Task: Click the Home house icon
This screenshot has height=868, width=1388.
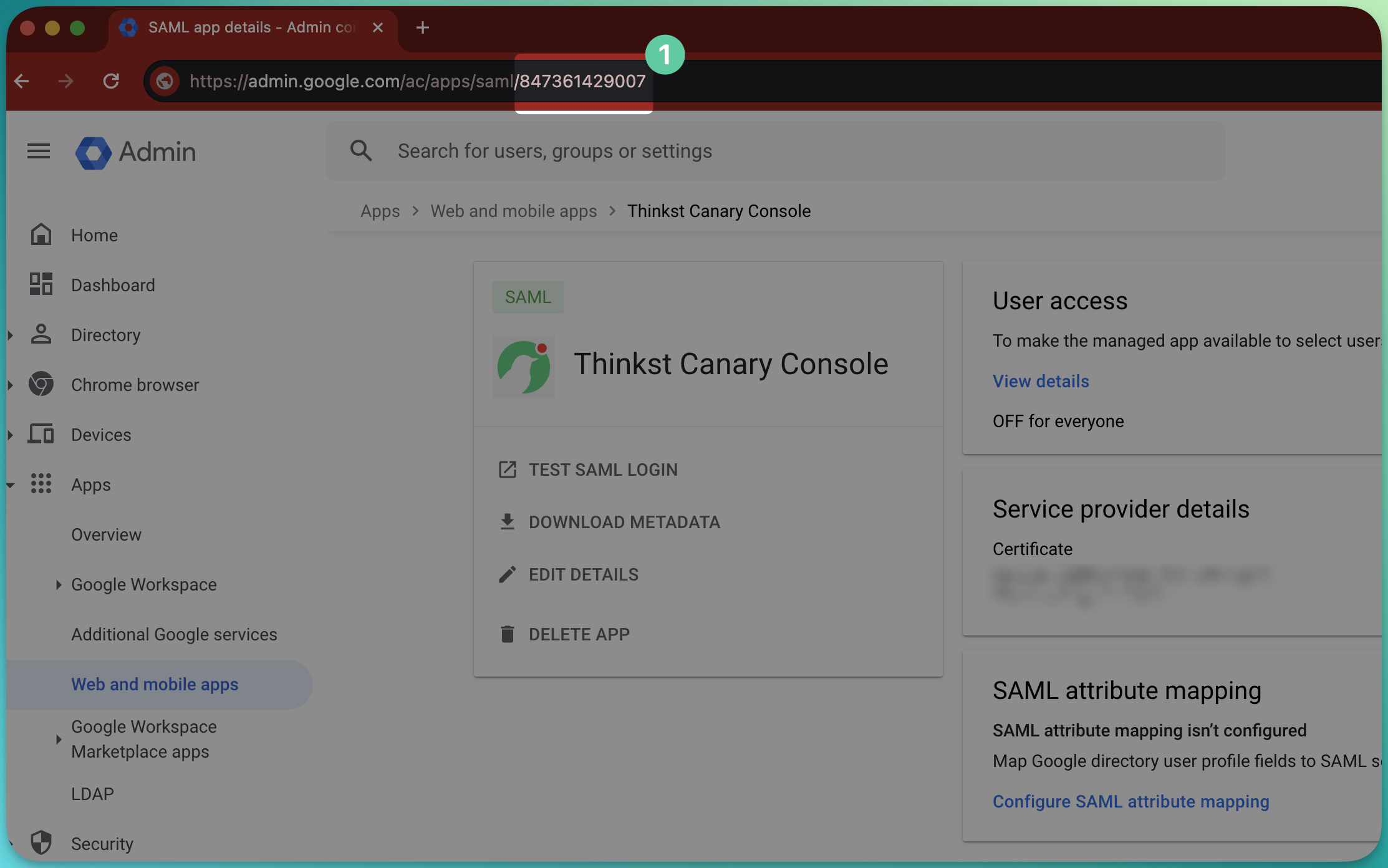Action: pyautogui.click(x=41, y=234)
